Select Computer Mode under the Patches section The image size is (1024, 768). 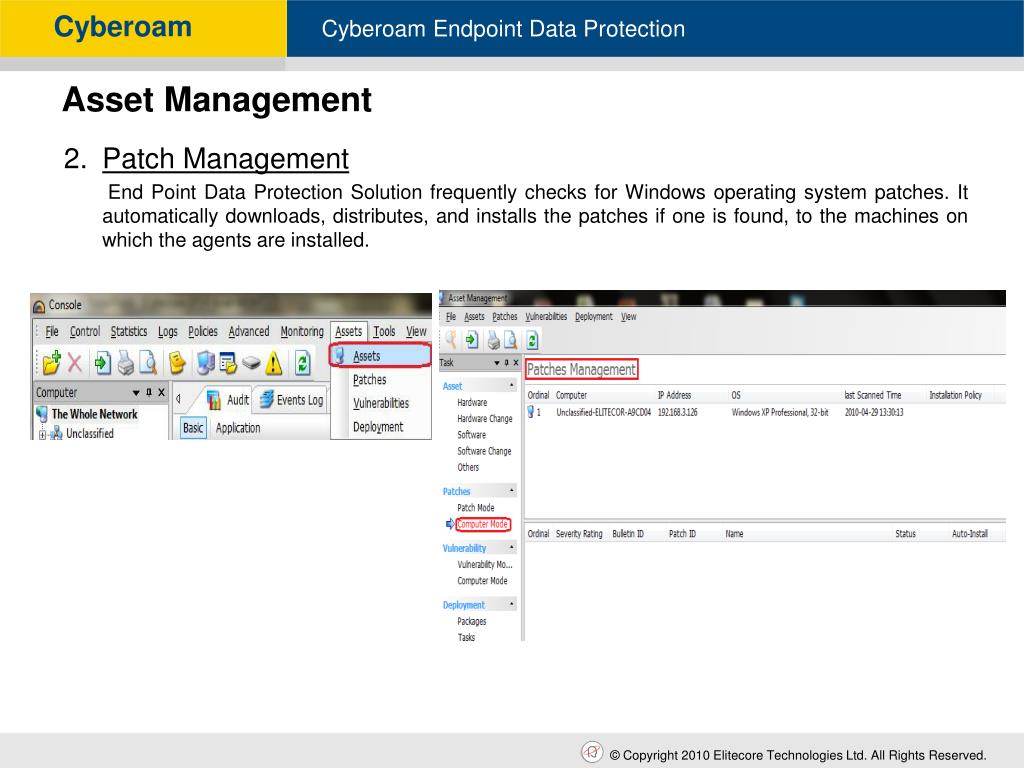(x=483, y=524)
